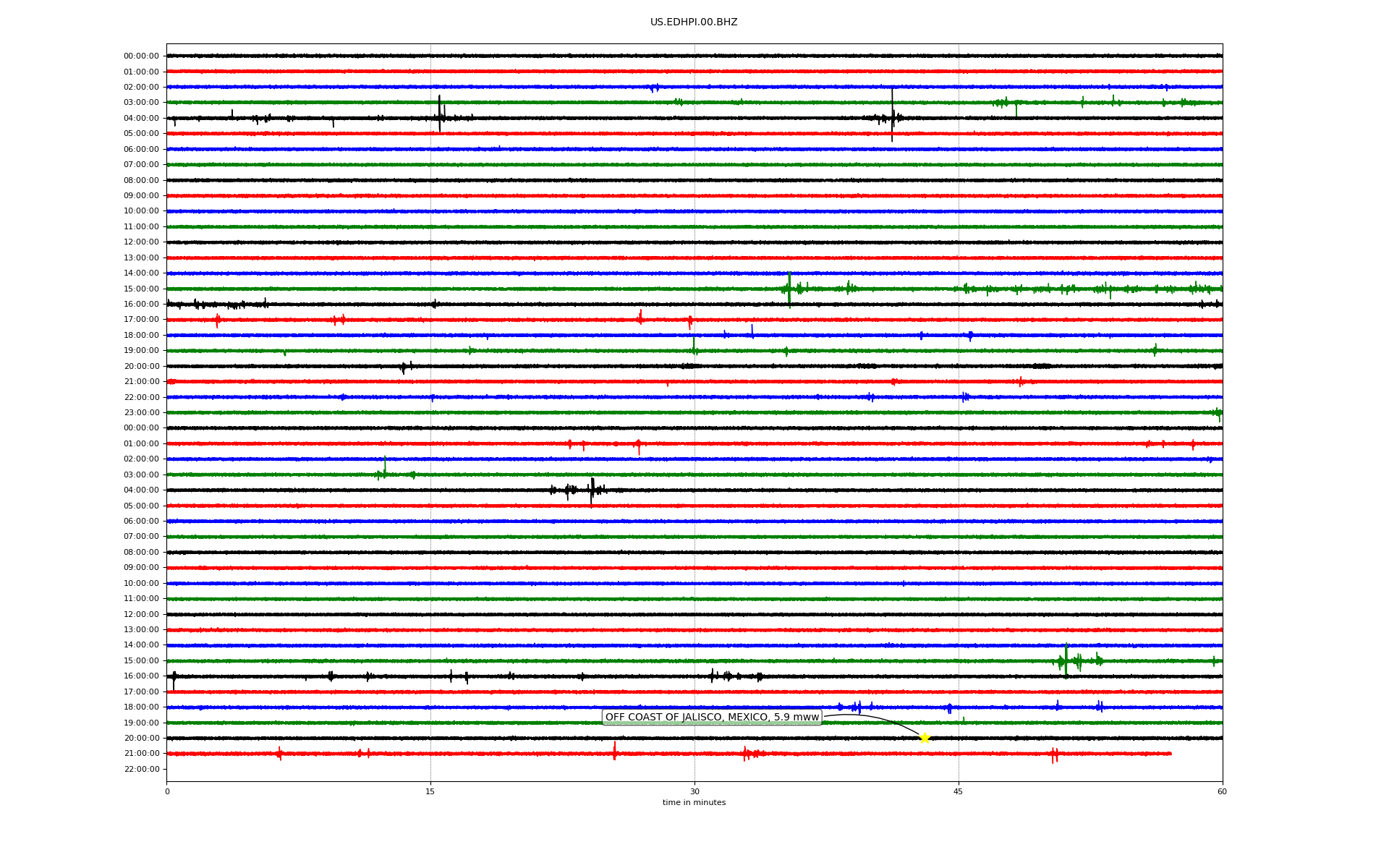Click the 21:00:00 label of the shortened last red trace
Viewport: 1389px width, 868px height.
141,754
